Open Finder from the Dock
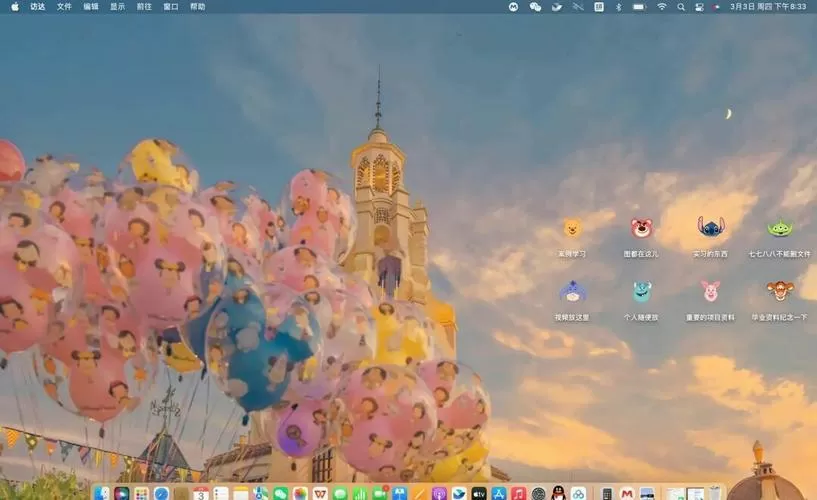 click(103, 493)
